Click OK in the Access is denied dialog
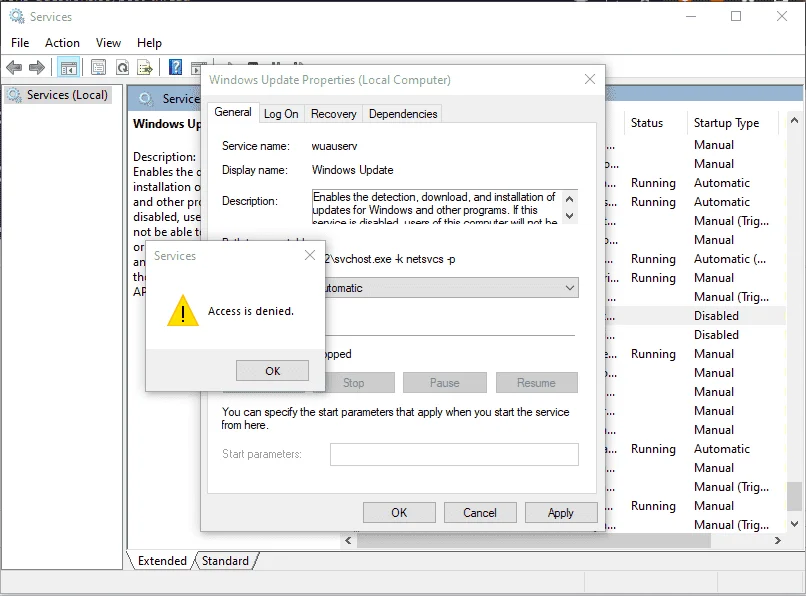Screen dimensions: 806x596 [272, 371]
